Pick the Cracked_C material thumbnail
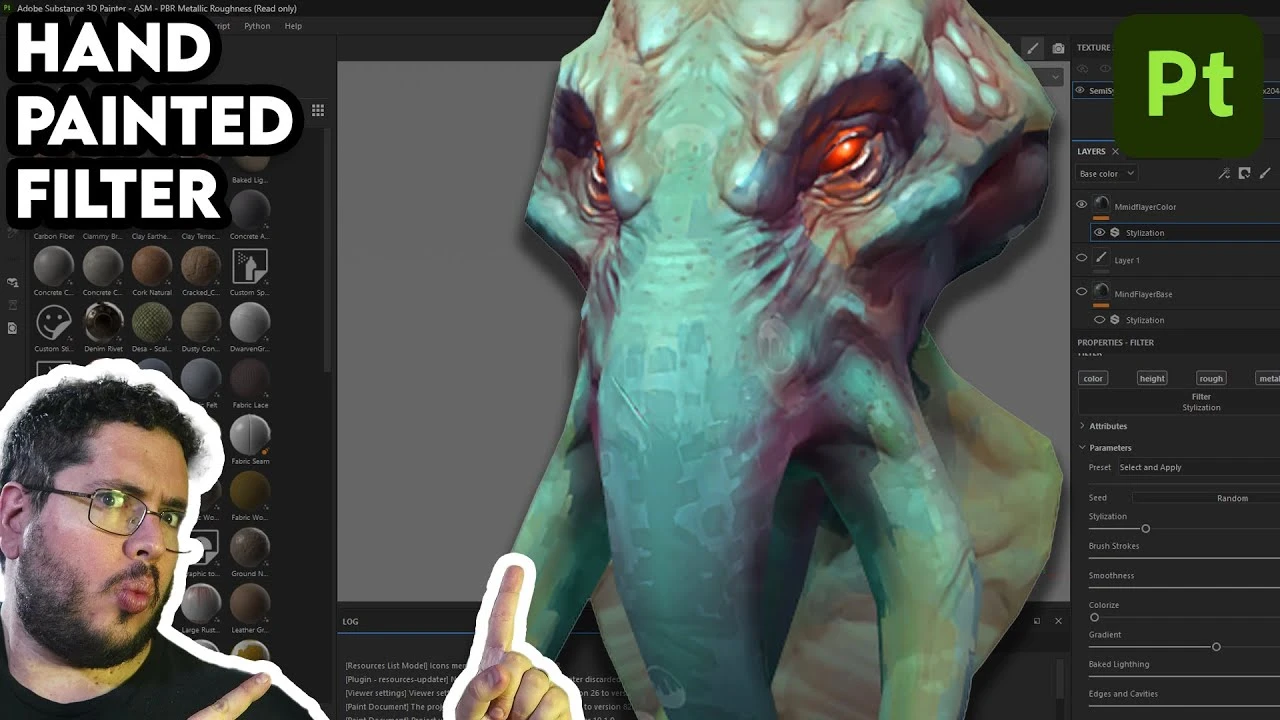The image size is (1280, 720). click(201, 266)
